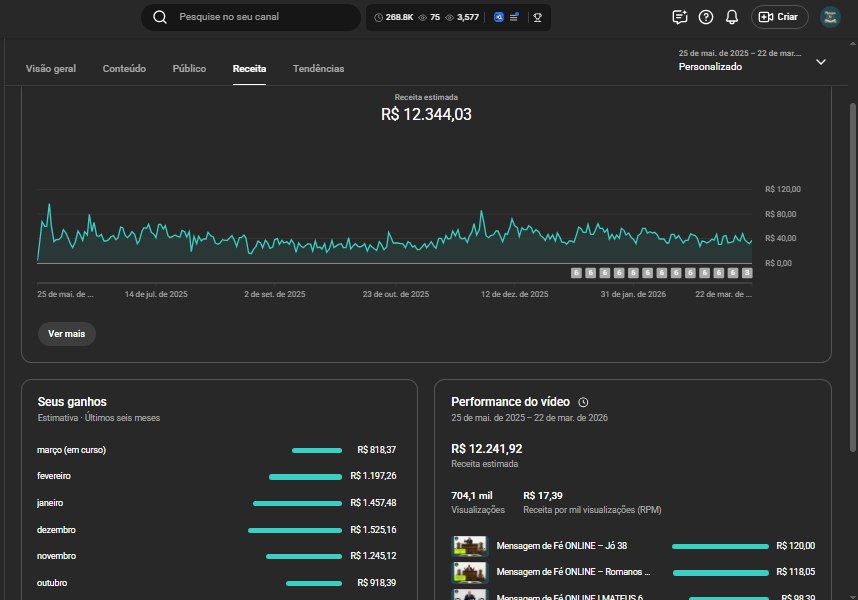
Task: Click the Criar button
Action: (x=779, y=17)
